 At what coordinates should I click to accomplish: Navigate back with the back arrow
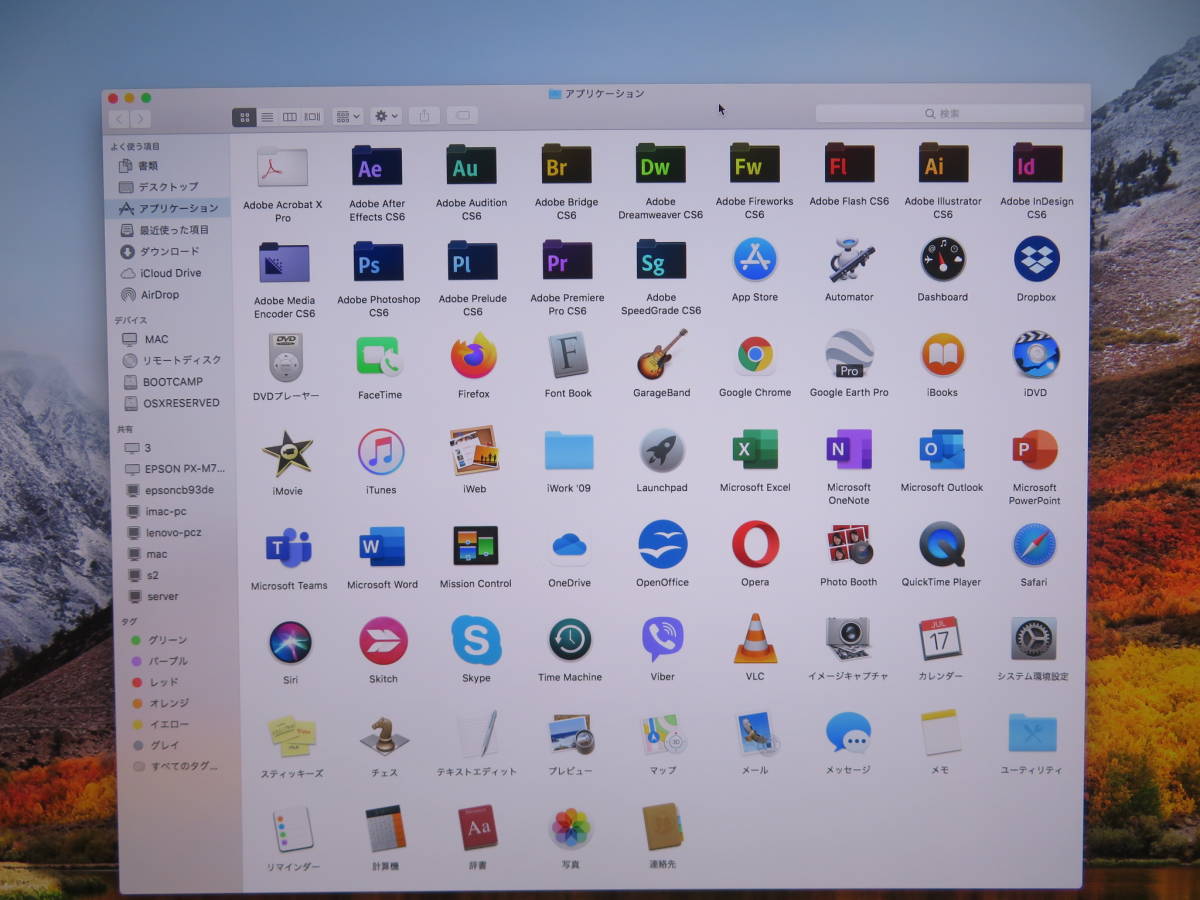119,117
